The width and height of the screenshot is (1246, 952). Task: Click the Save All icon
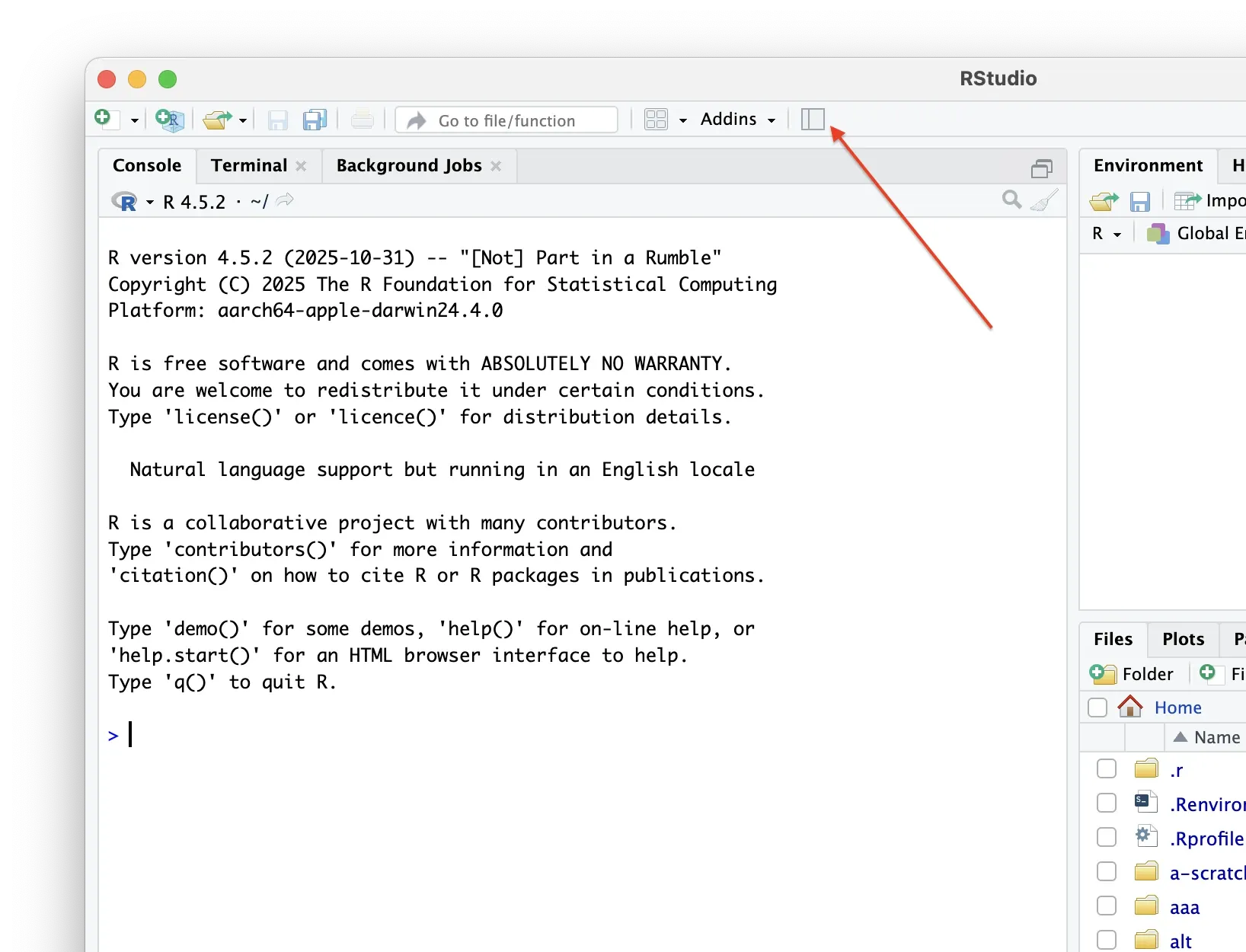pyautogui.click(x=315, y=120)
